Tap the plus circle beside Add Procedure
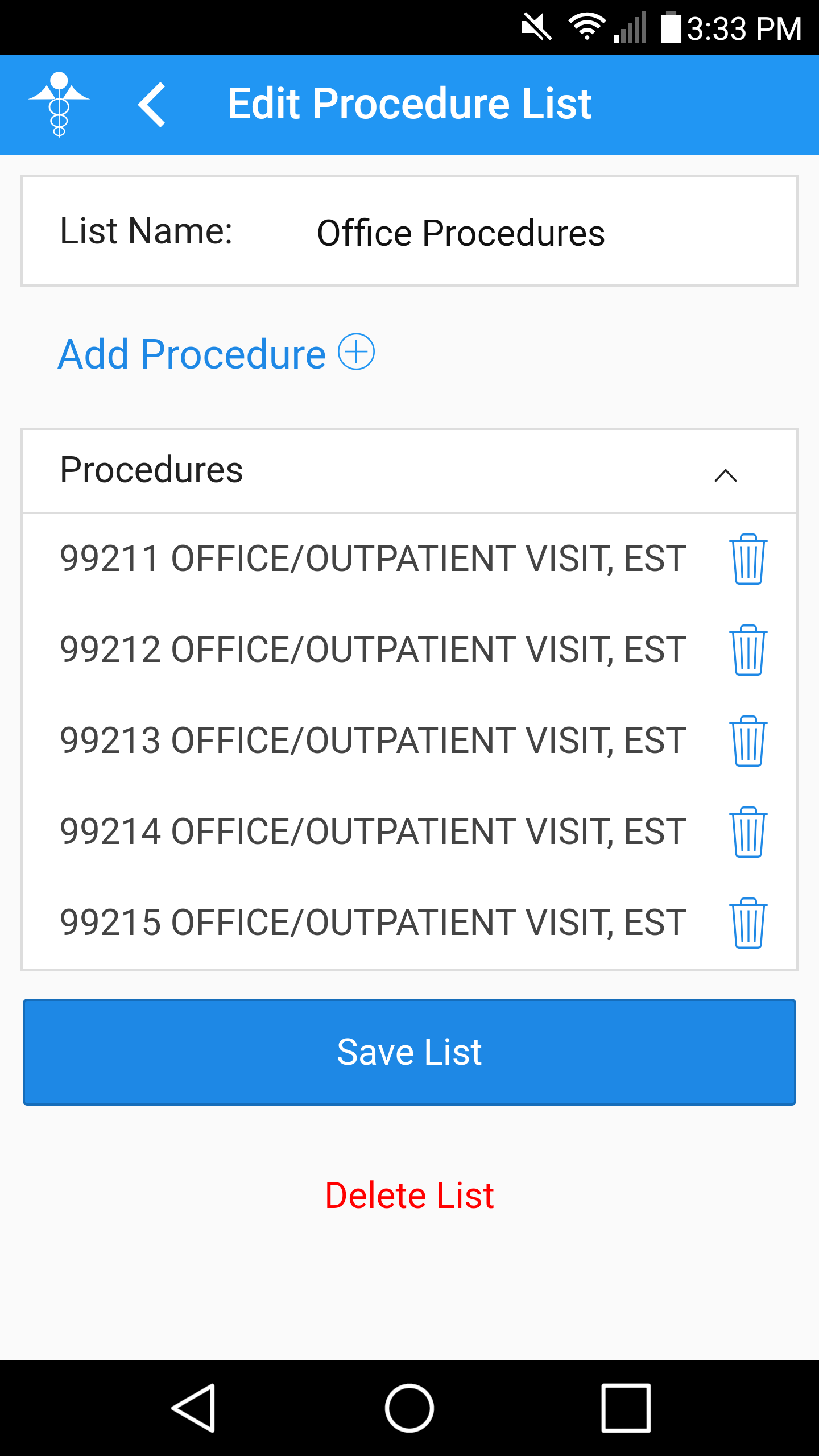This screenshot has width=819, height=1456. [x=357, y=352]
